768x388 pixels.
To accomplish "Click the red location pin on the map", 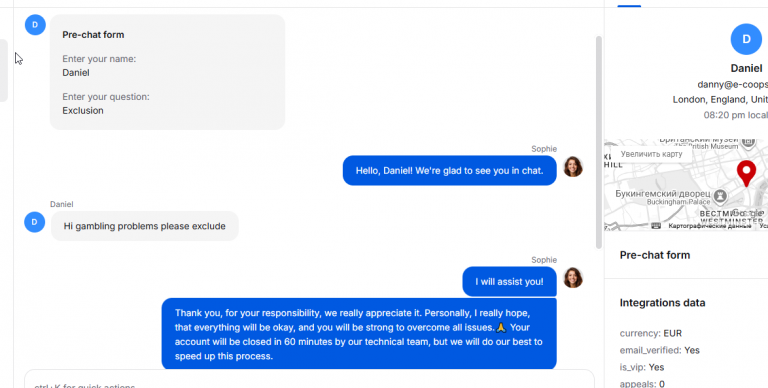I will pyautogui.click(x=746, y=173).
